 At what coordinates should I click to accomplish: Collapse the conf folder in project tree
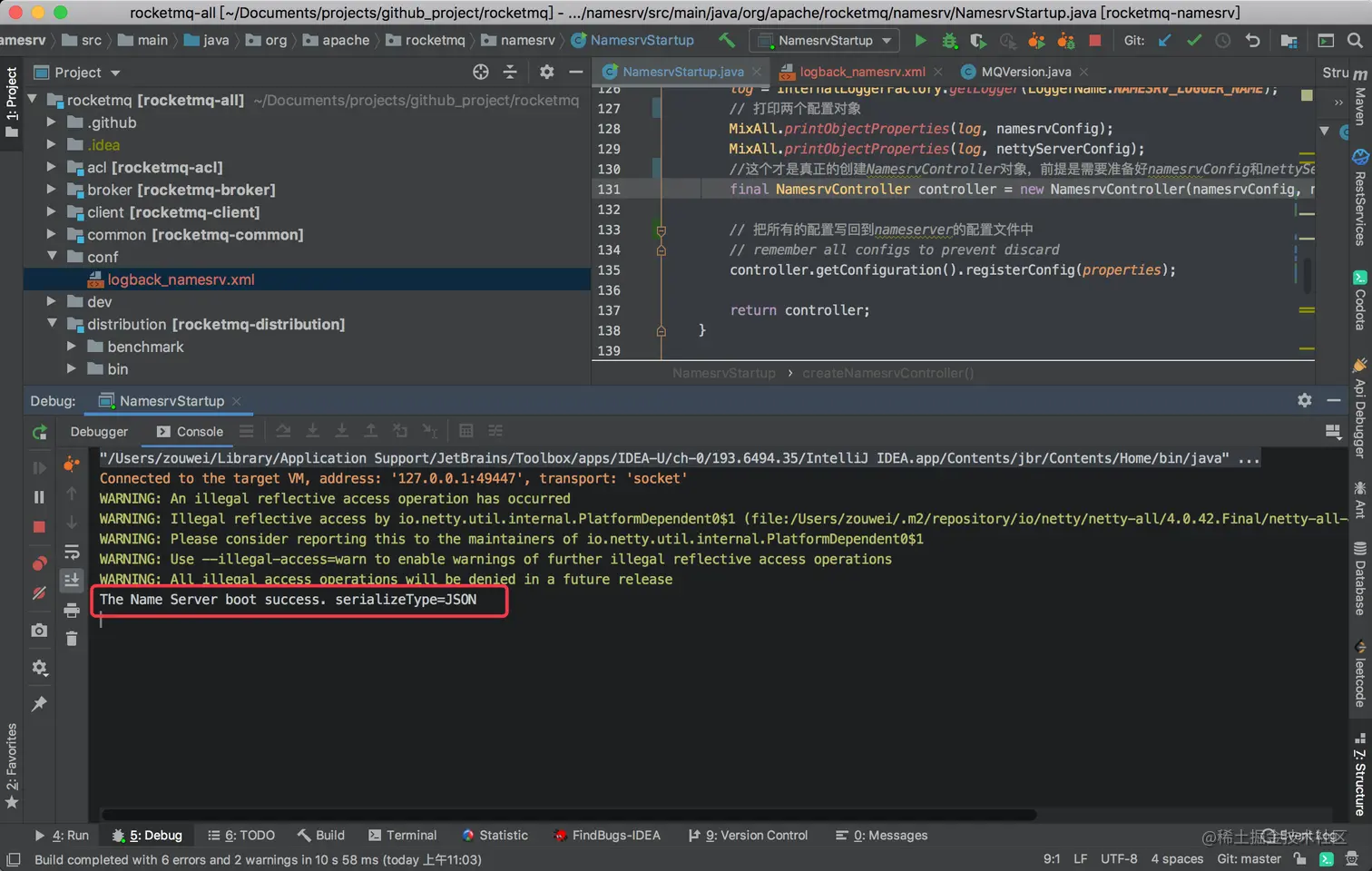coord(52,257)
